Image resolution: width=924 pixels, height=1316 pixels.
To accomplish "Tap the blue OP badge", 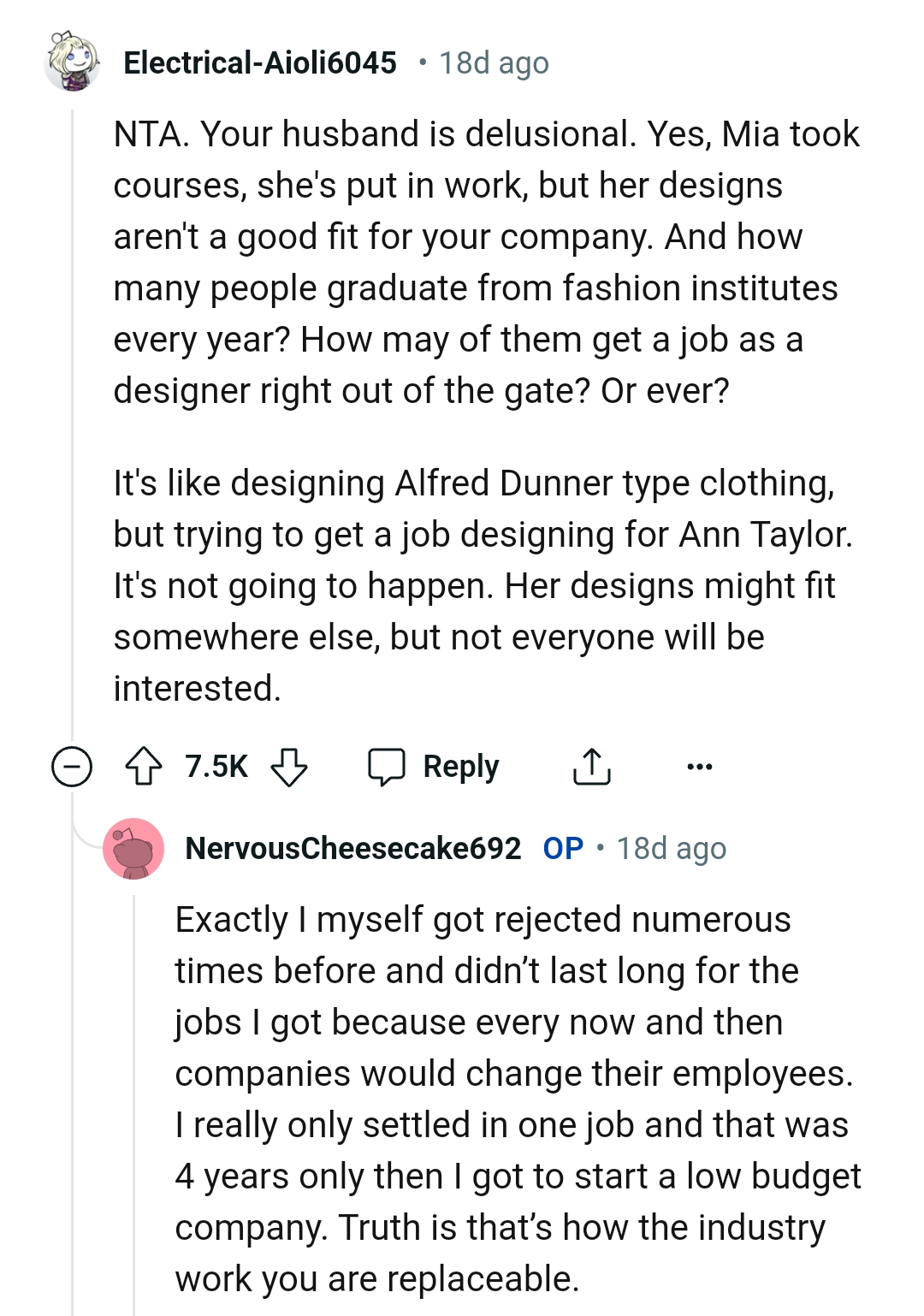I will 563,848.
